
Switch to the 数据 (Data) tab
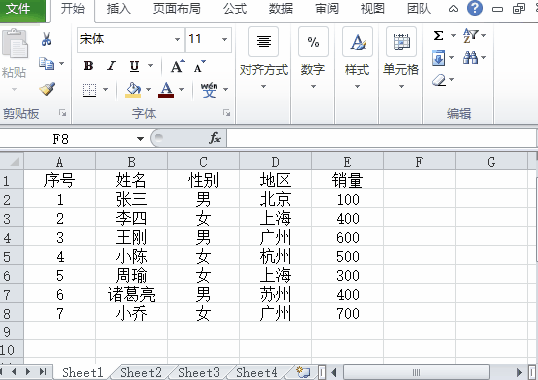tap(281, 9)
